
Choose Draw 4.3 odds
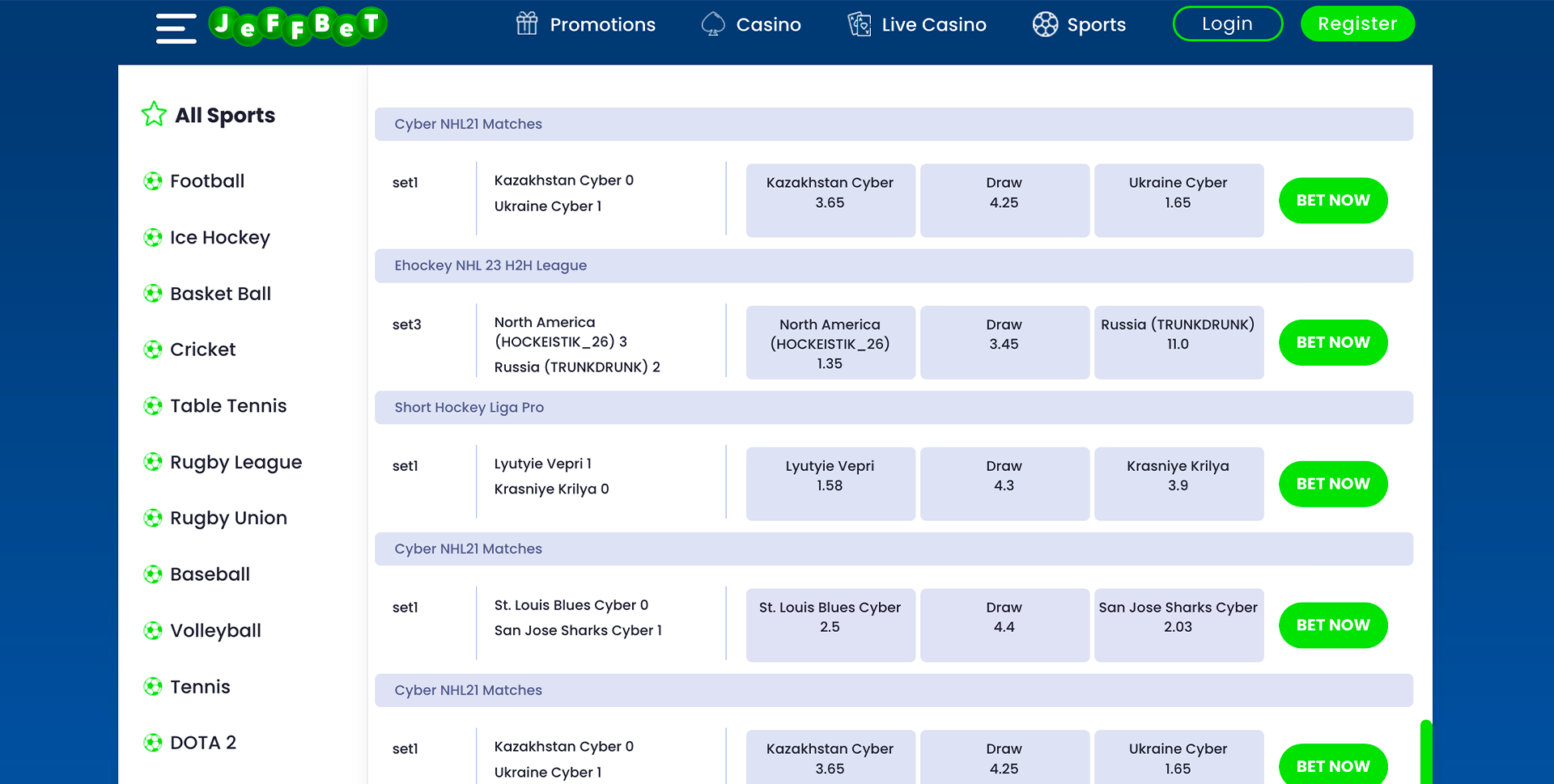1004,484
